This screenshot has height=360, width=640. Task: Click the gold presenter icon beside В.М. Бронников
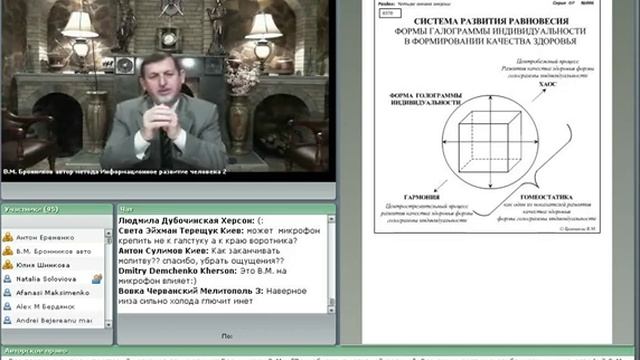8,251
